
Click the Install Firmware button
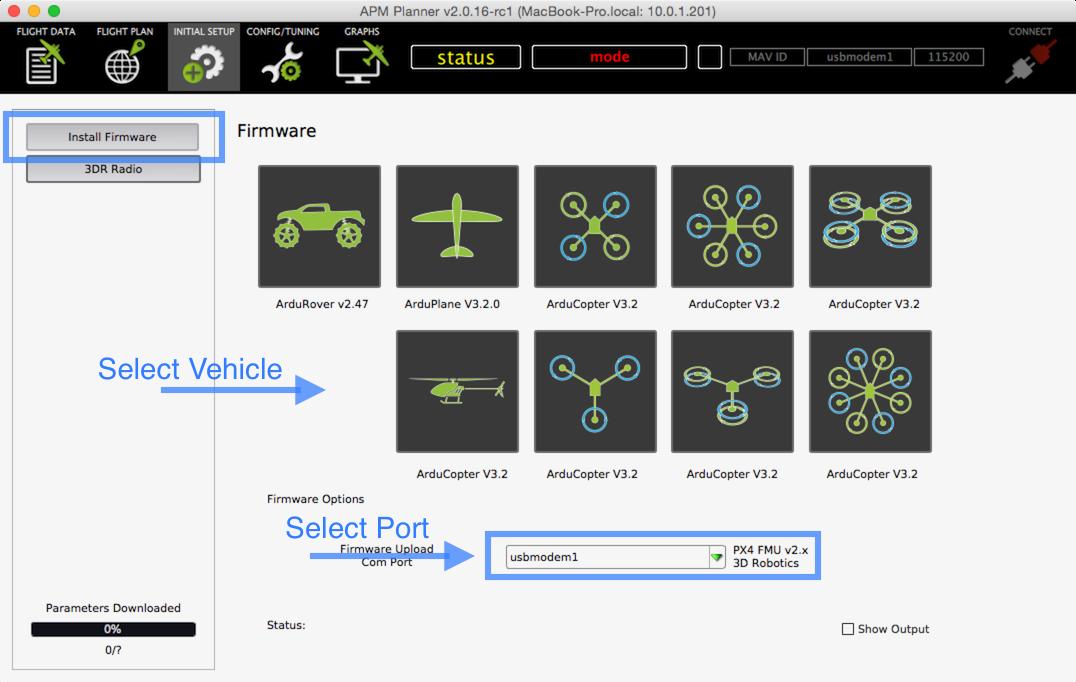tap(112, 137)
